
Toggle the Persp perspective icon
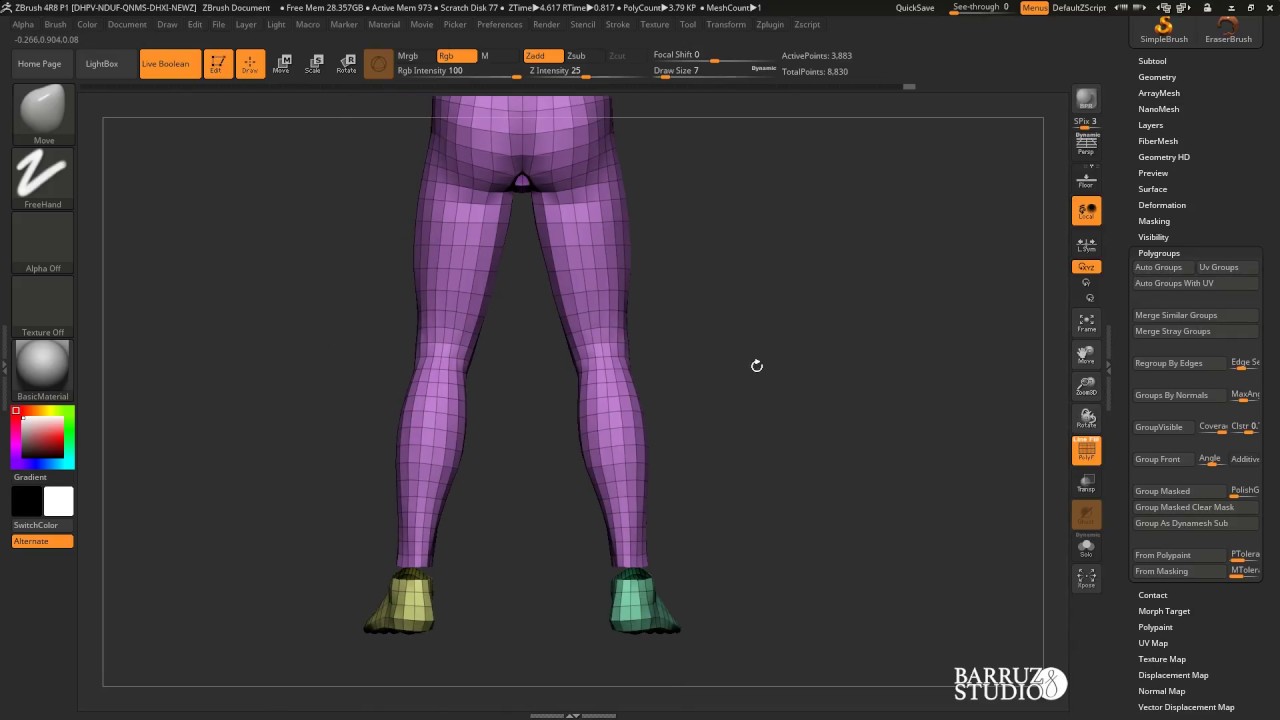tap(1086, 144)
